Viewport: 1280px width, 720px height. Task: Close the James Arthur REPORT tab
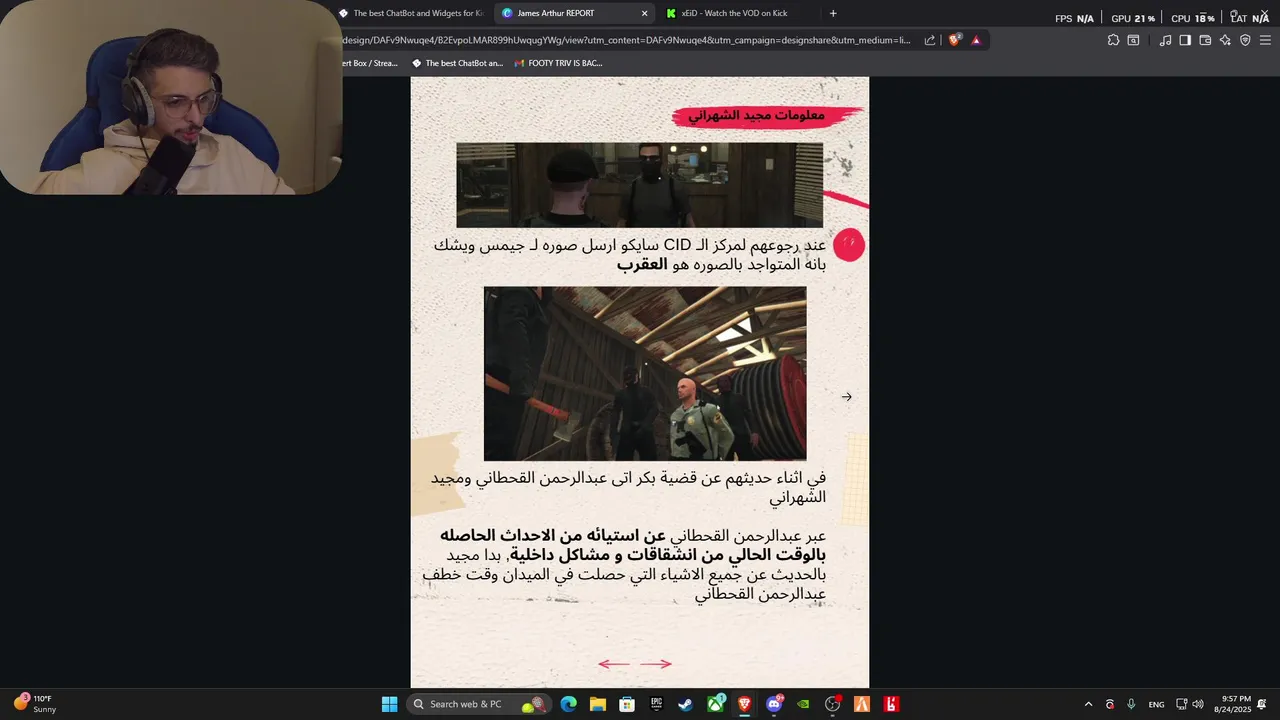point(644,13)
